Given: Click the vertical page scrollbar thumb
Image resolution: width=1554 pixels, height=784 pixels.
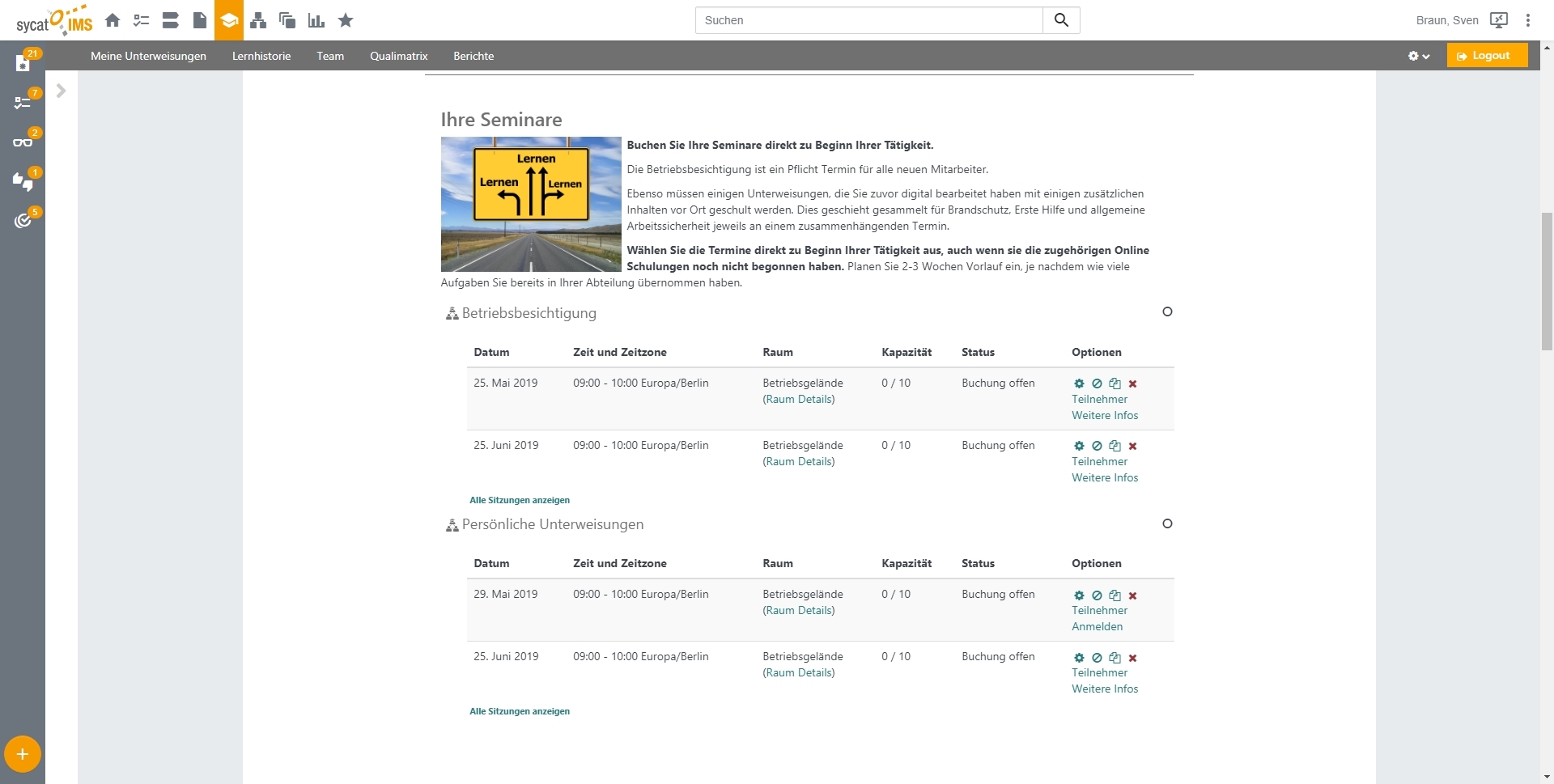Looking at the screenshot, I should click(1547, 281).
